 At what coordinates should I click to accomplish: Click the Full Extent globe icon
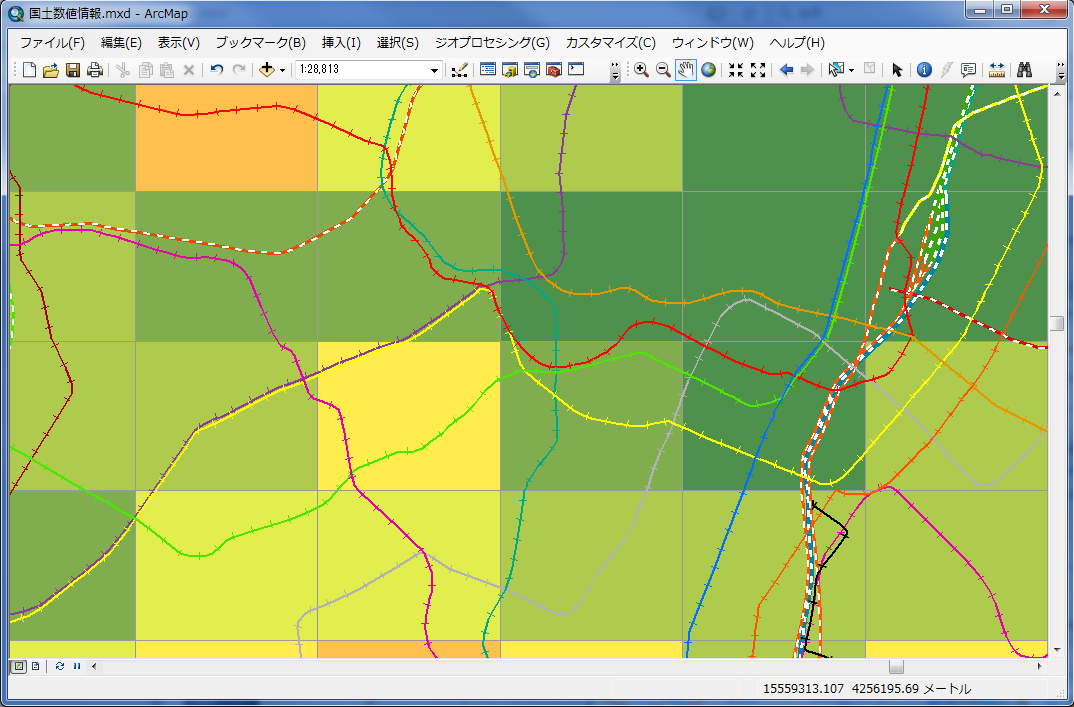(708, 70)
